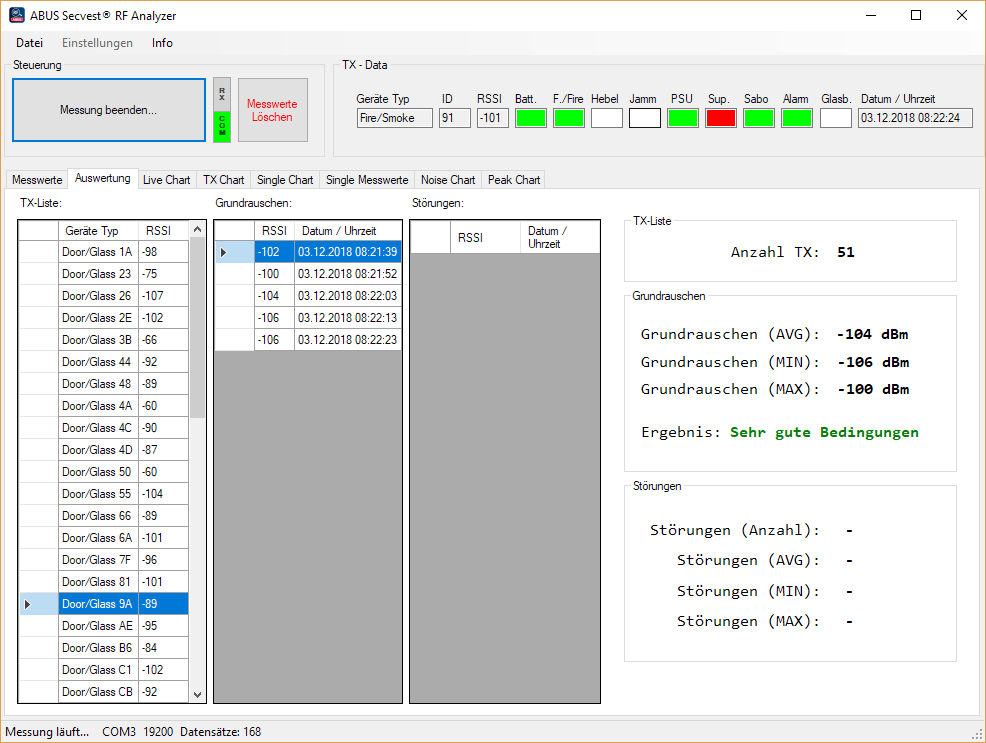Viewport: 986px width, 743px height.
Task: Click the empty Jamm indicator box
Action: click(644, 118)
